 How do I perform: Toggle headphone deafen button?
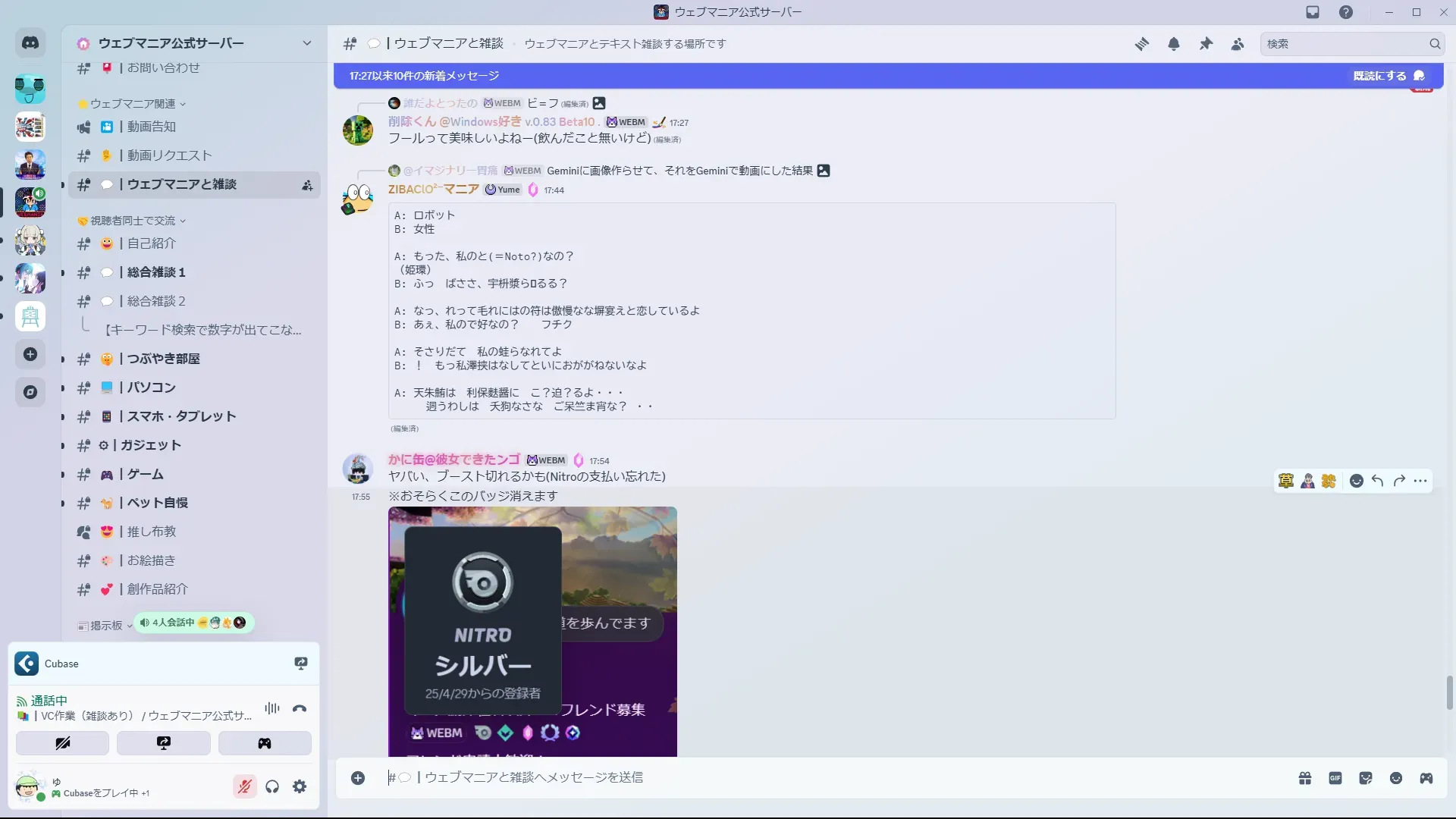coord(272,786)
